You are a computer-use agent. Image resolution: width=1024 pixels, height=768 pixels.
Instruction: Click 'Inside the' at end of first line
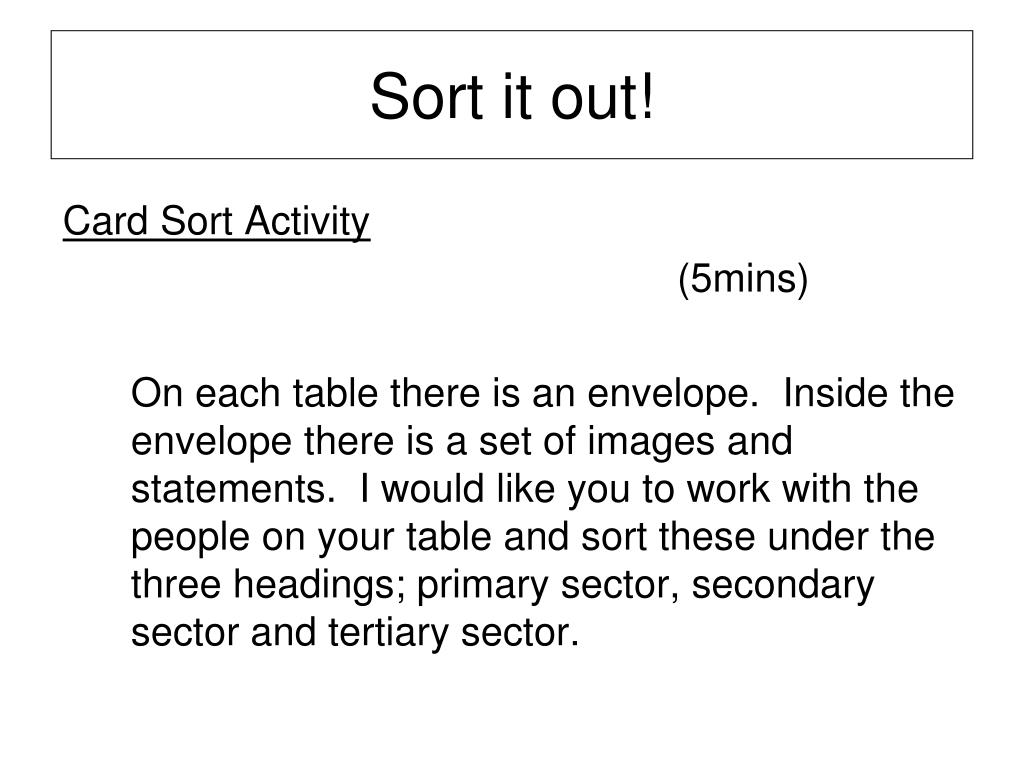pos(868,393)
